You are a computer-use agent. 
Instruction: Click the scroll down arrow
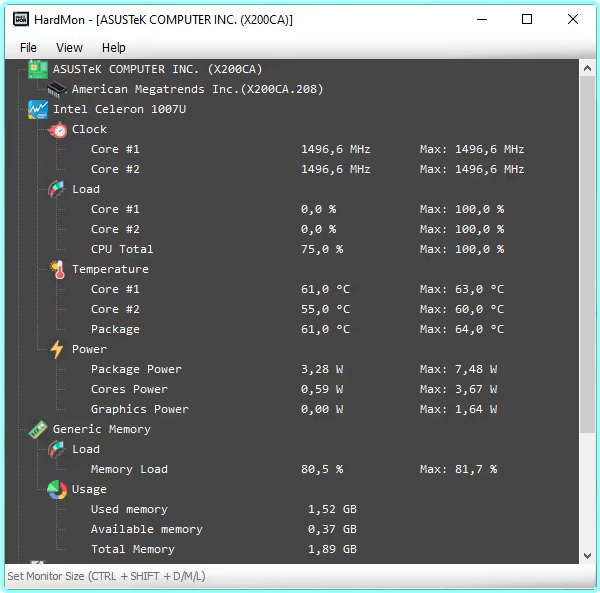coord(587,556)
